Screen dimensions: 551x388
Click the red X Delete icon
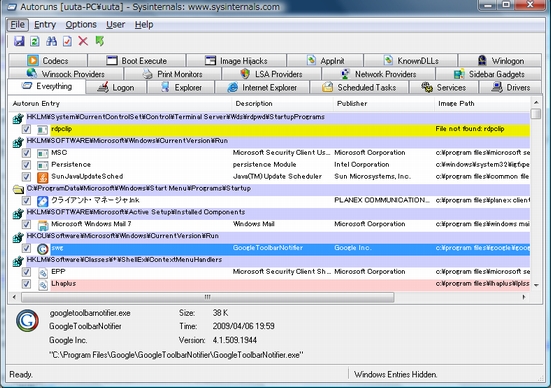(83, 41)
